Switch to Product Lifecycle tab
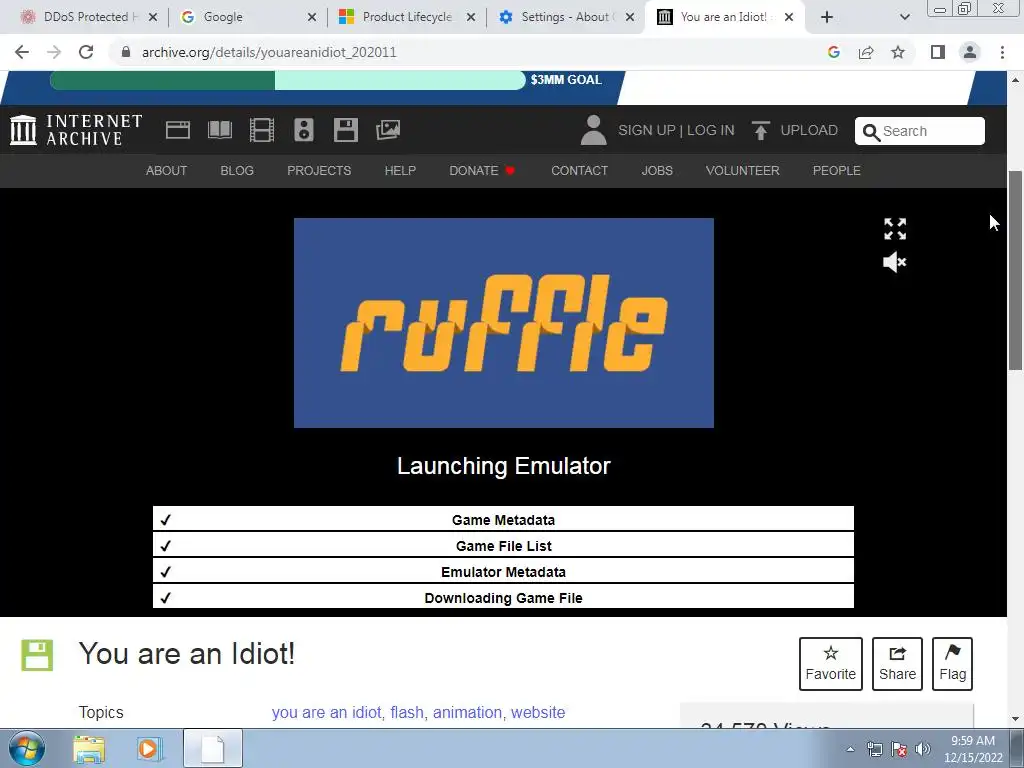1024x768 pixels. [407, 17]
